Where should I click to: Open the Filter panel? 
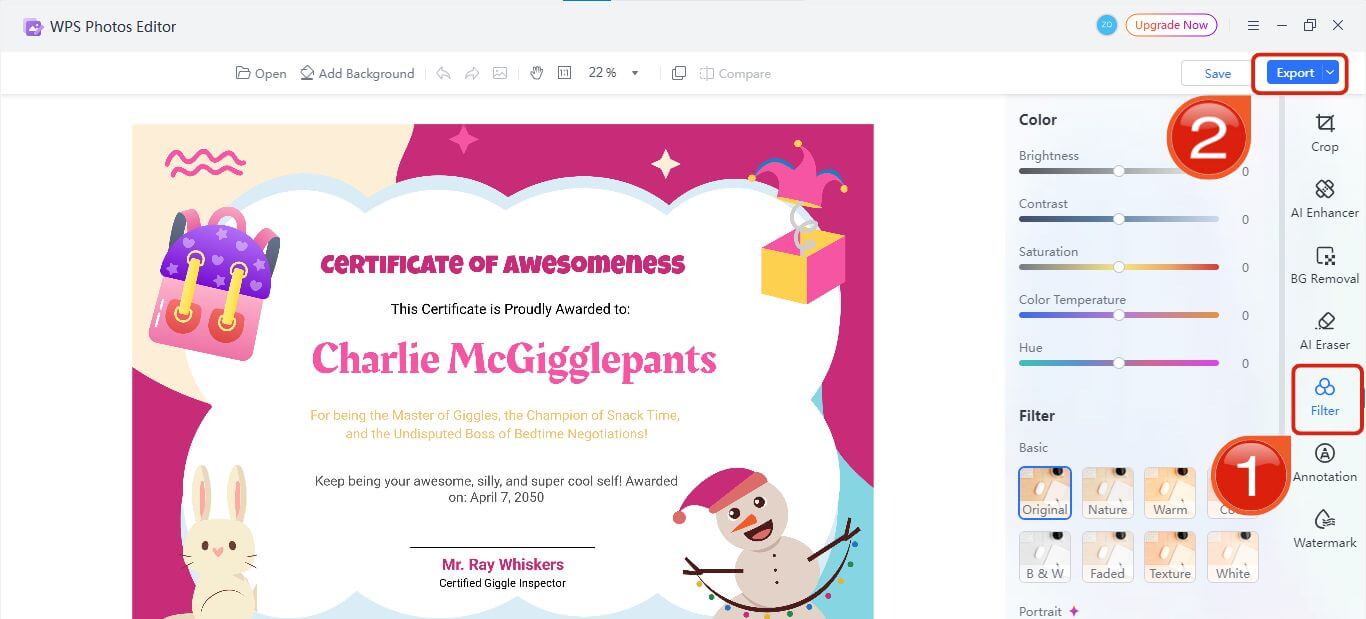point(1325,397)
